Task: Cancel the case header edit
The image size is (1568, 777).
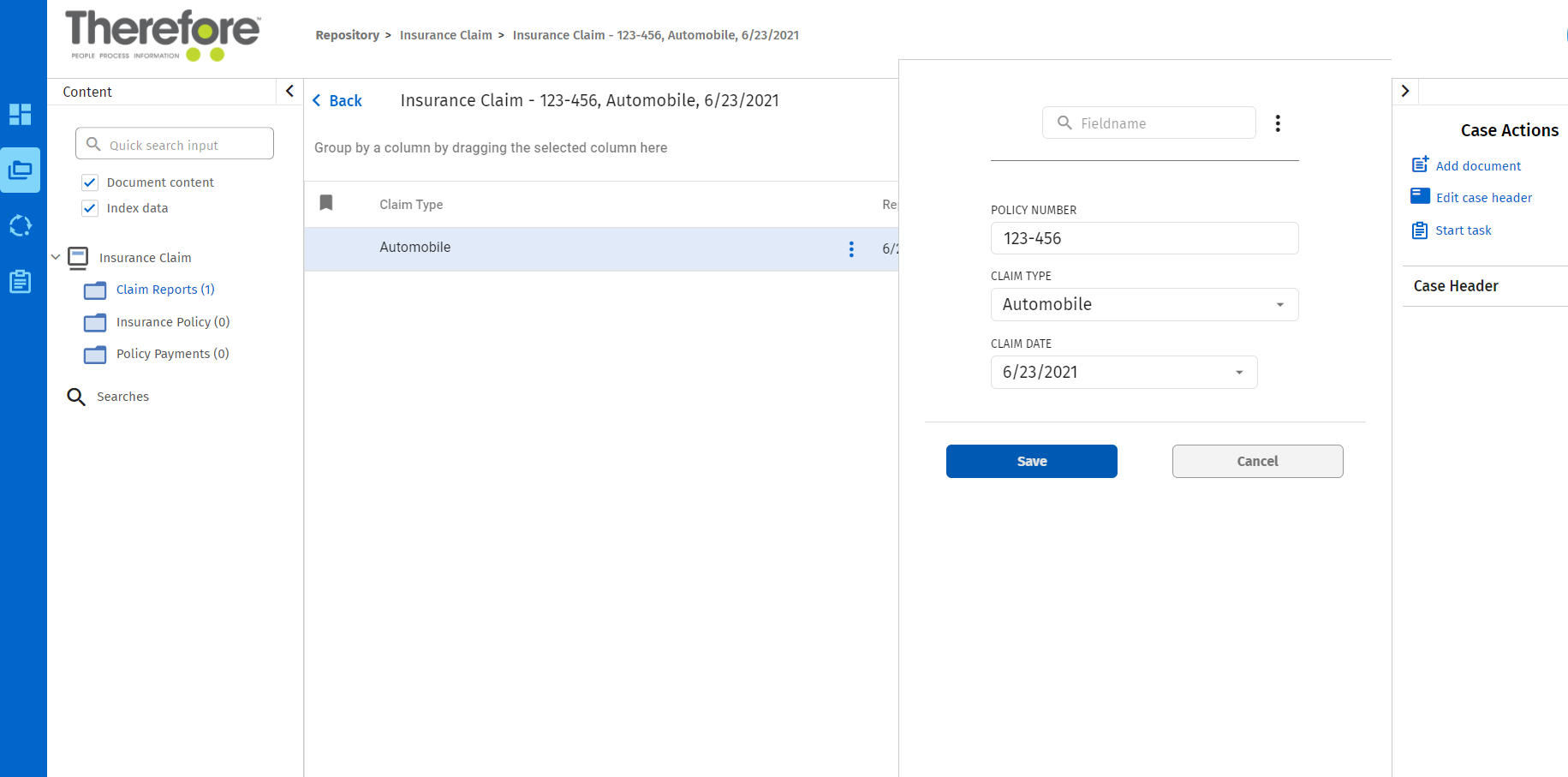Action: (x=1257, y=461)
